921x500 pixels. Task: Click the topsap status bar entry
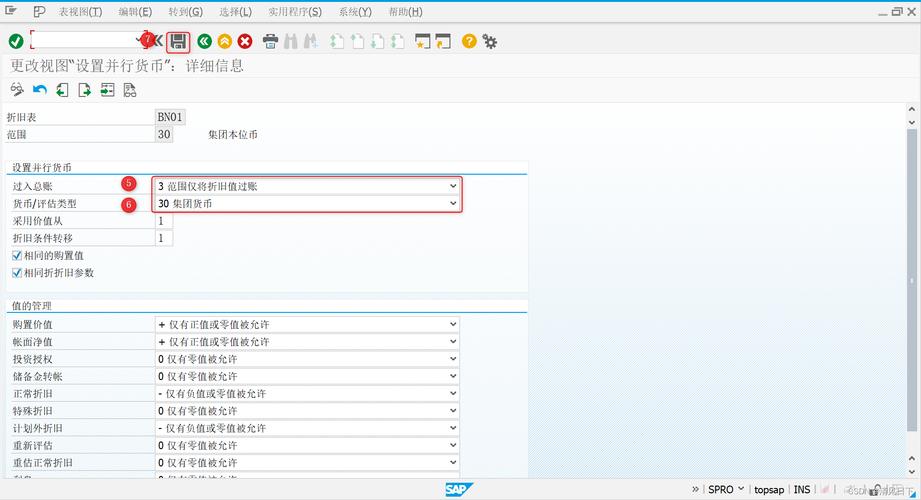click(769, 489)
